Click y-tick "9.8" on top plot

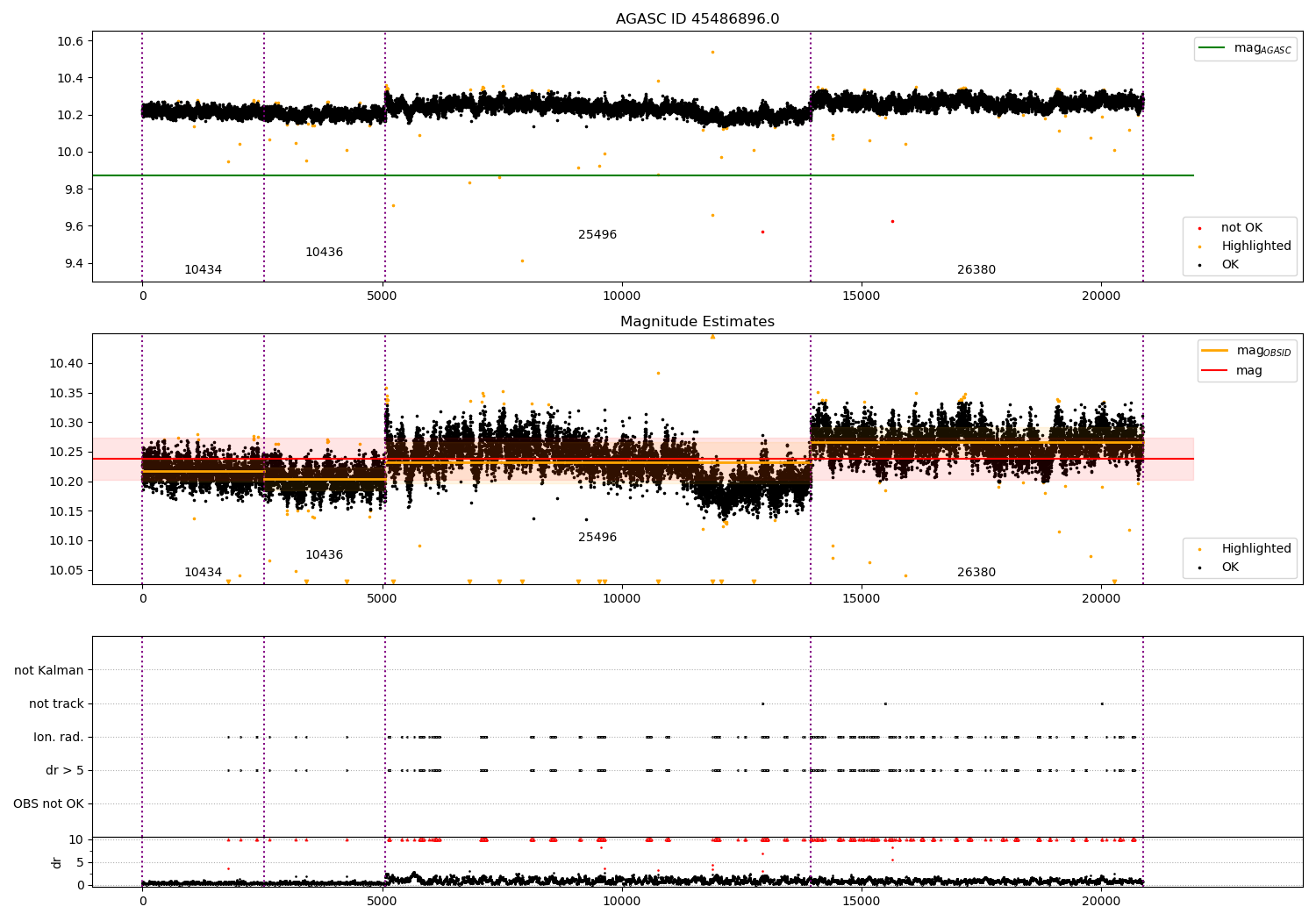pyautogui.click(x=74, y=189)
